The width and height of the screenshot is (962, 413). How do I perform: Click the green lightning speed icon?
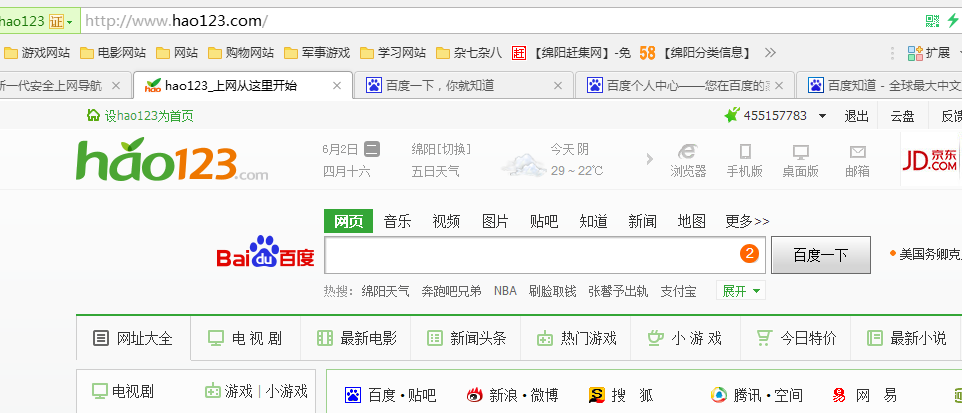pyautogui.click(x=952, y=21)
